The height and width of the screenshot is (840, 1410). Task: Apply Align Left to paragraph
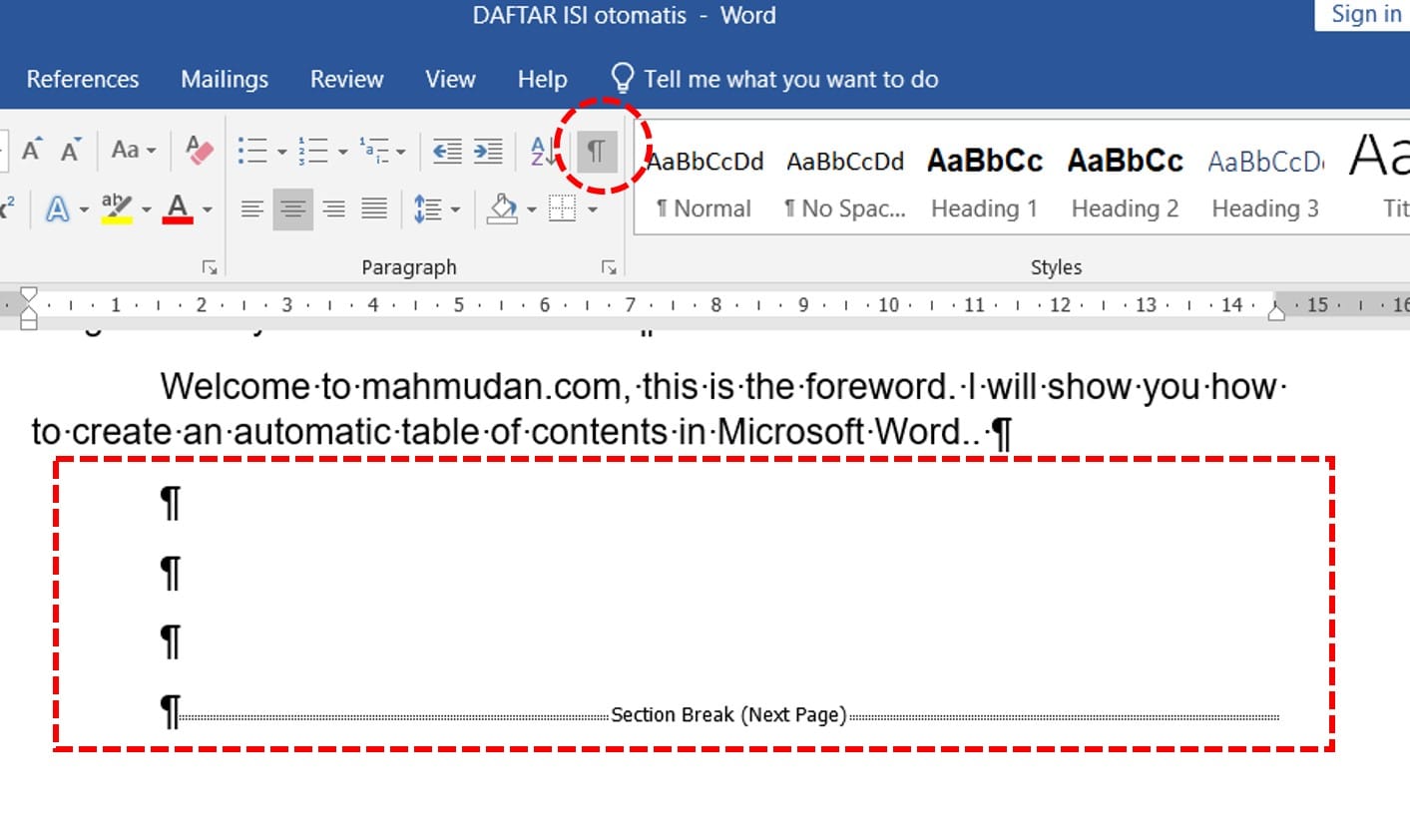coord(251,210)
